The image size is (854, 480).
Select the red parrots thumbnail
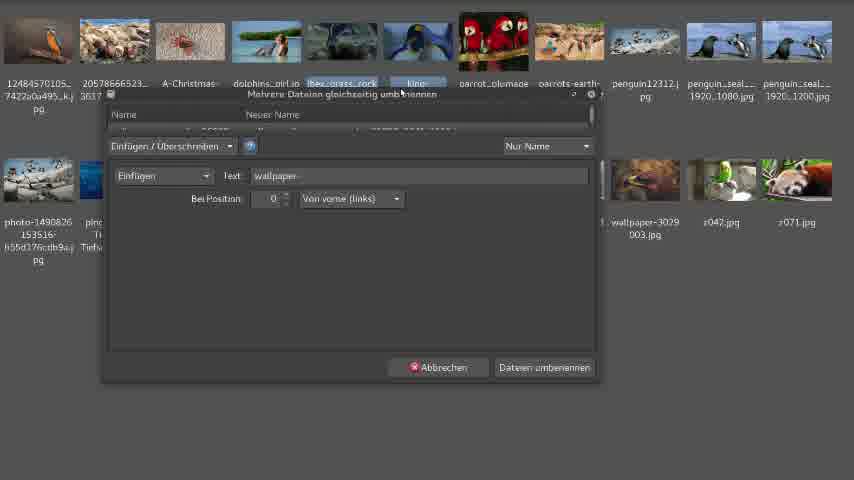coord(493,42)
